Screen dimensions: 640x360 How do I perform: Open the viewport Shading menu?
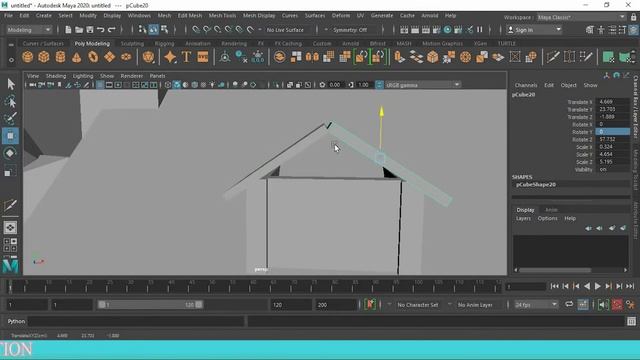(x=56, y=76)
